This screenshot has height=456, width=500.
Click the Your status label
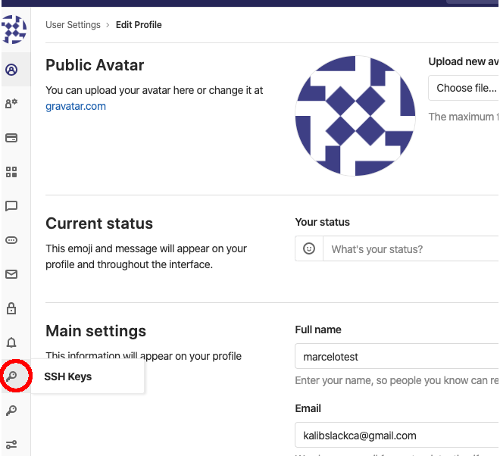coord(322,222)
